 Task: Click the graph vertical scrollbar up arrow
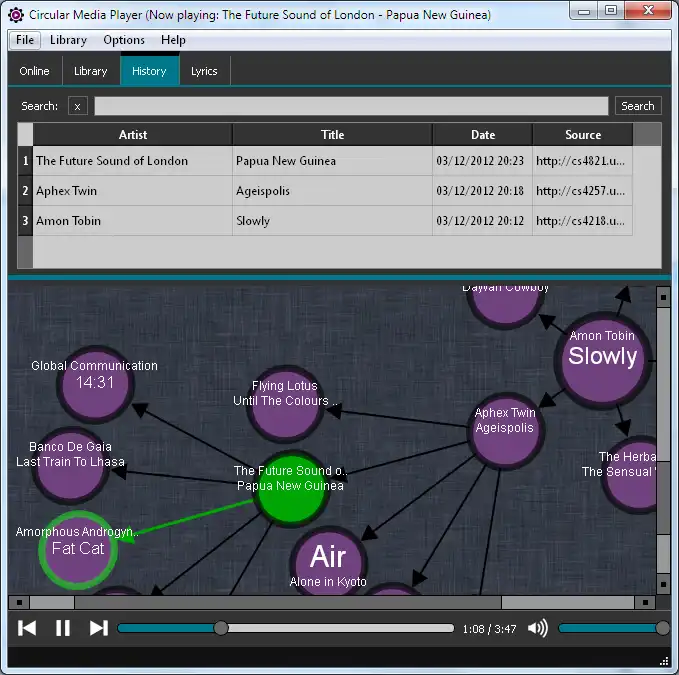tap(663, 297)
